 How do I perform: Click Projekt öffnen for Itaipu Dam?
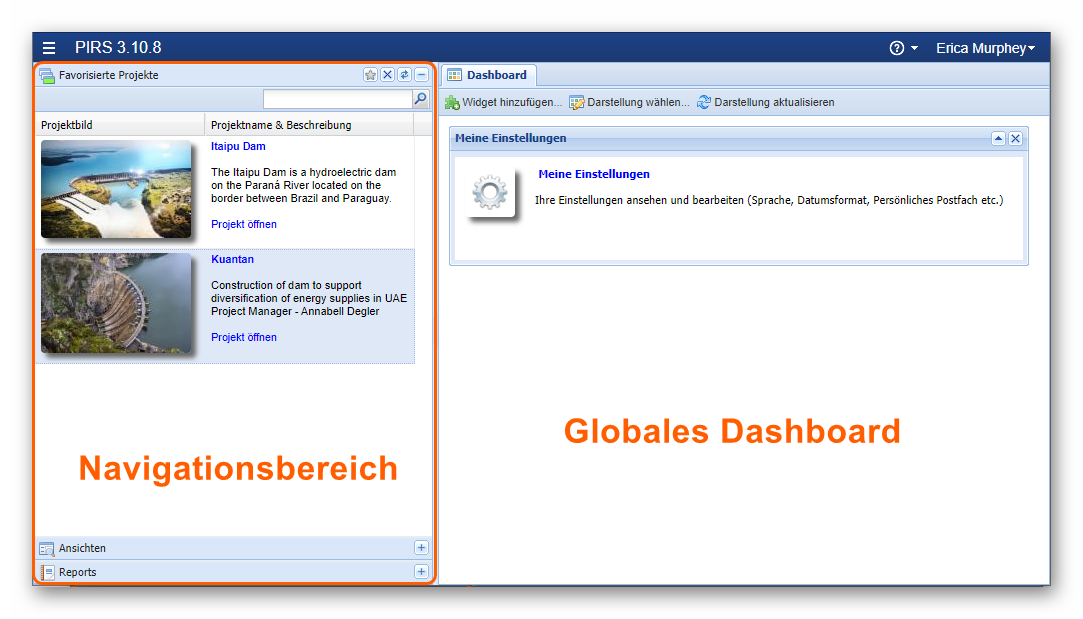[243, 224]
